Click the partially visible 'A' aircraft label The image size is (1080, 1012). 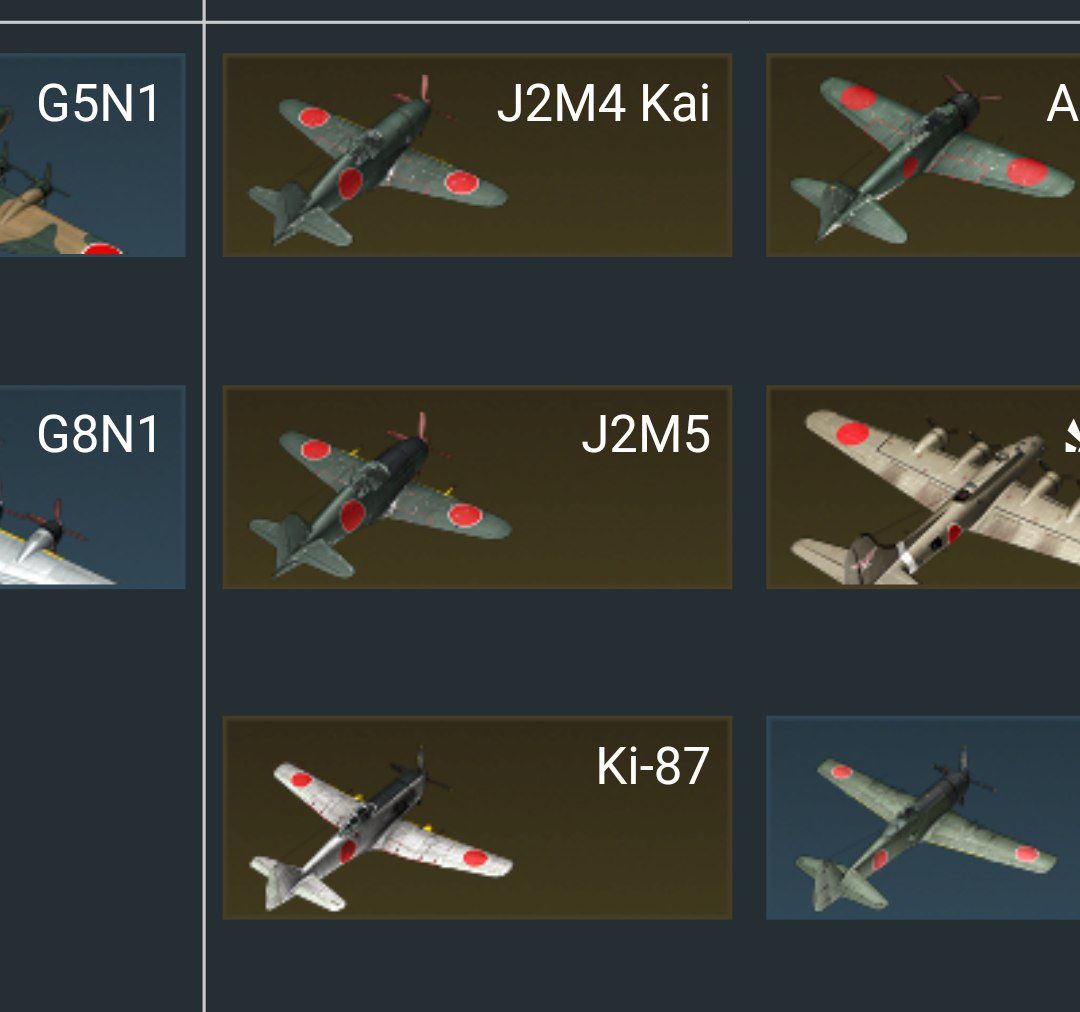(x=1062, y=105)
